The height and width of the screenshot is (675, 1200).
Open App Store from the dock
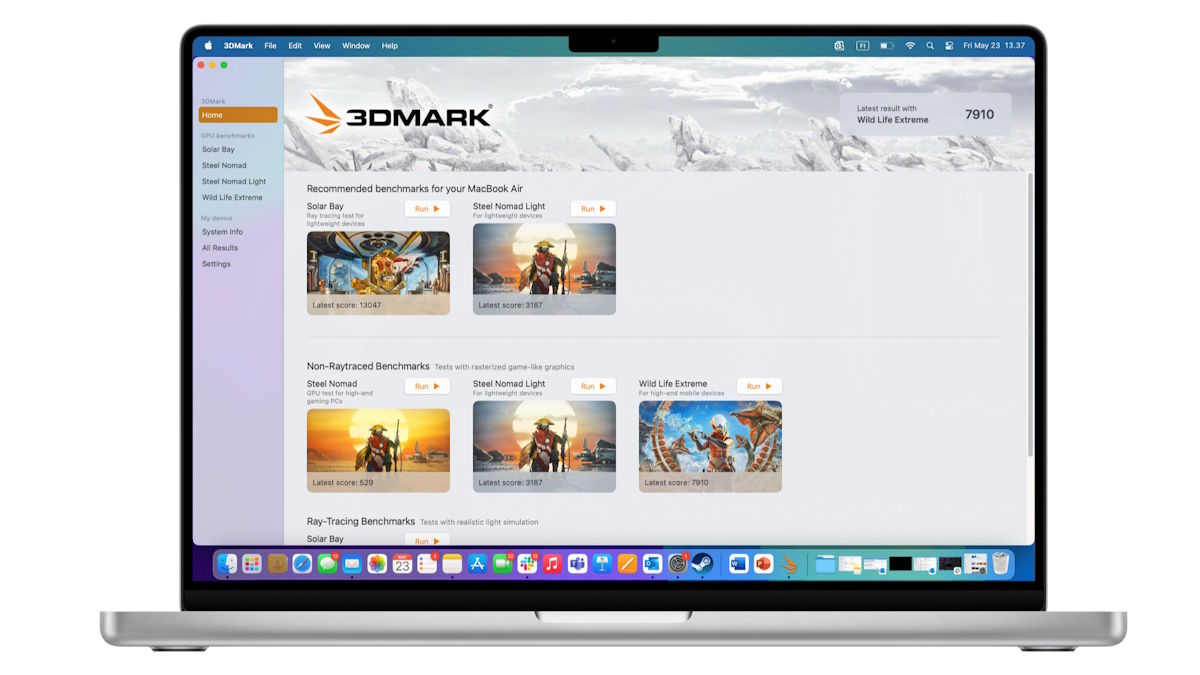tap(477, 564)
